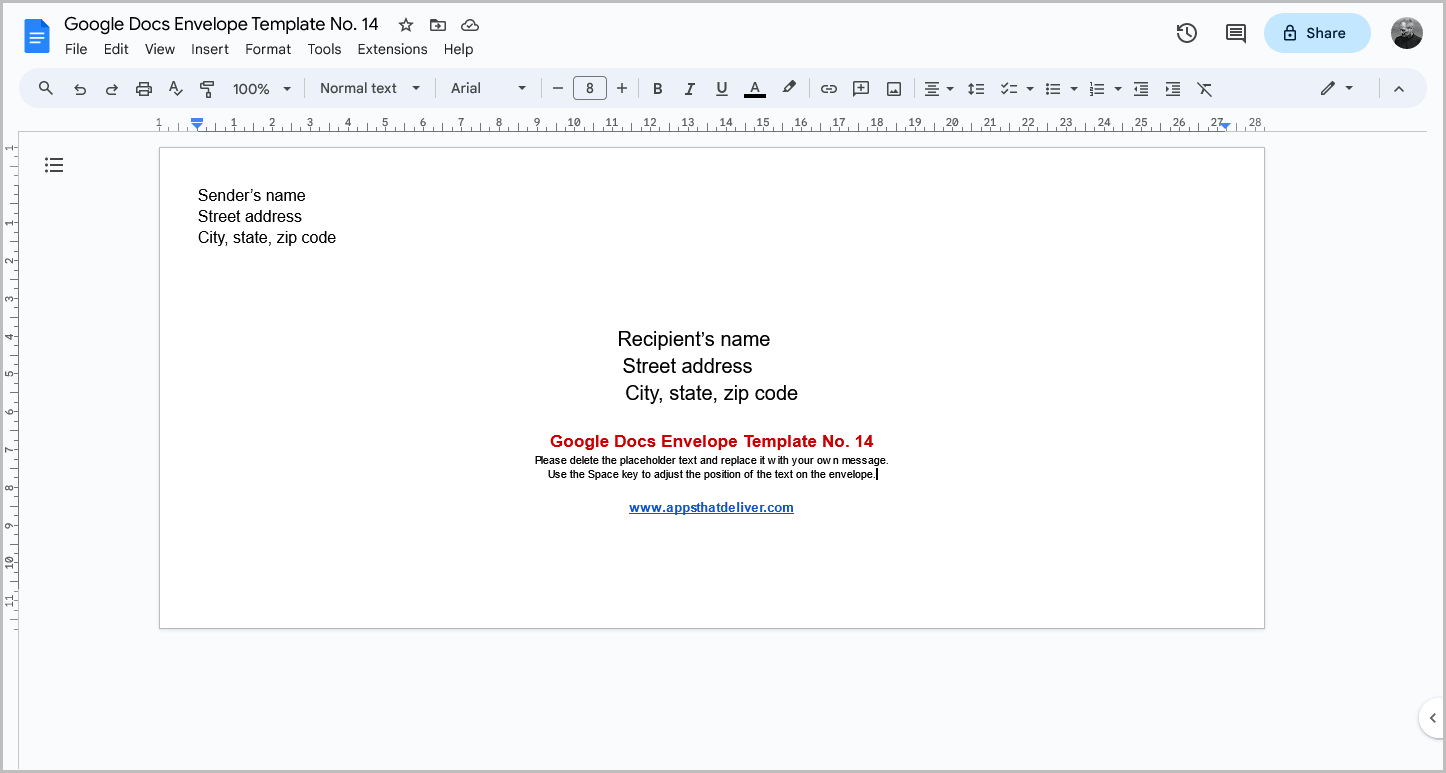
Task: Open the version history clock icon
Action: click(x=1187, y=33)
